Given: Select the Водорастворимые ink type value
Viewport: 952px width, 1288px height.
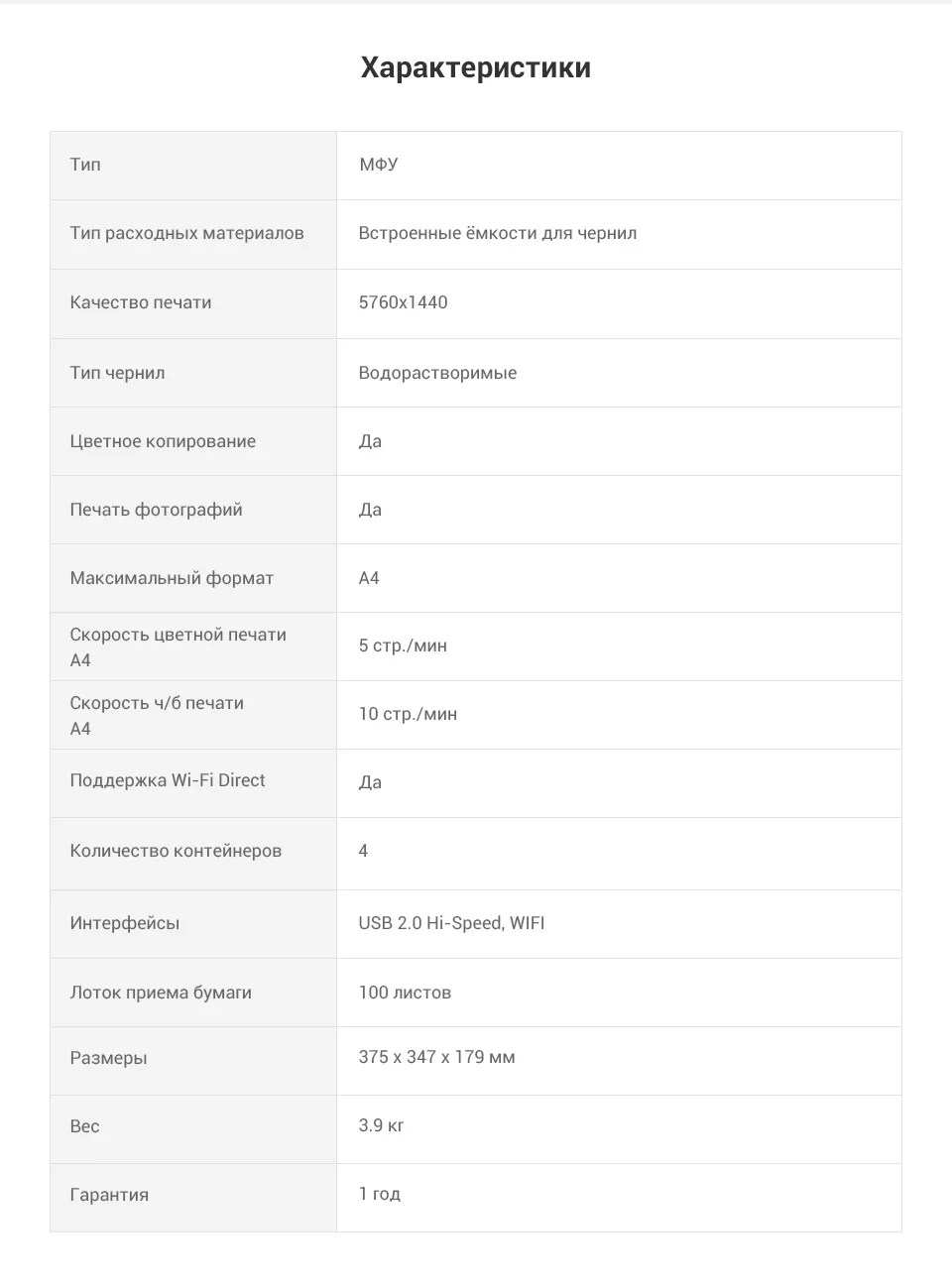Looking at the screenshot, I should pyautogui.click(x=437, y=373).
